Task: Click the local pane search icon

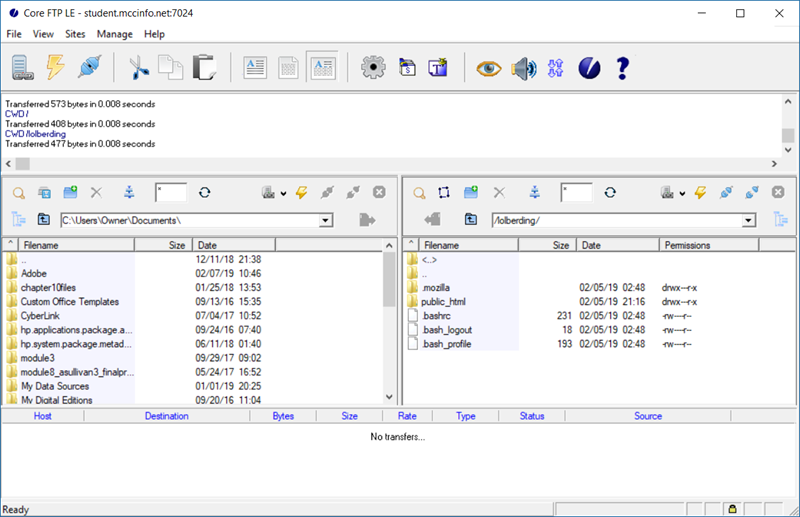Action: click(x=19, y=193)
